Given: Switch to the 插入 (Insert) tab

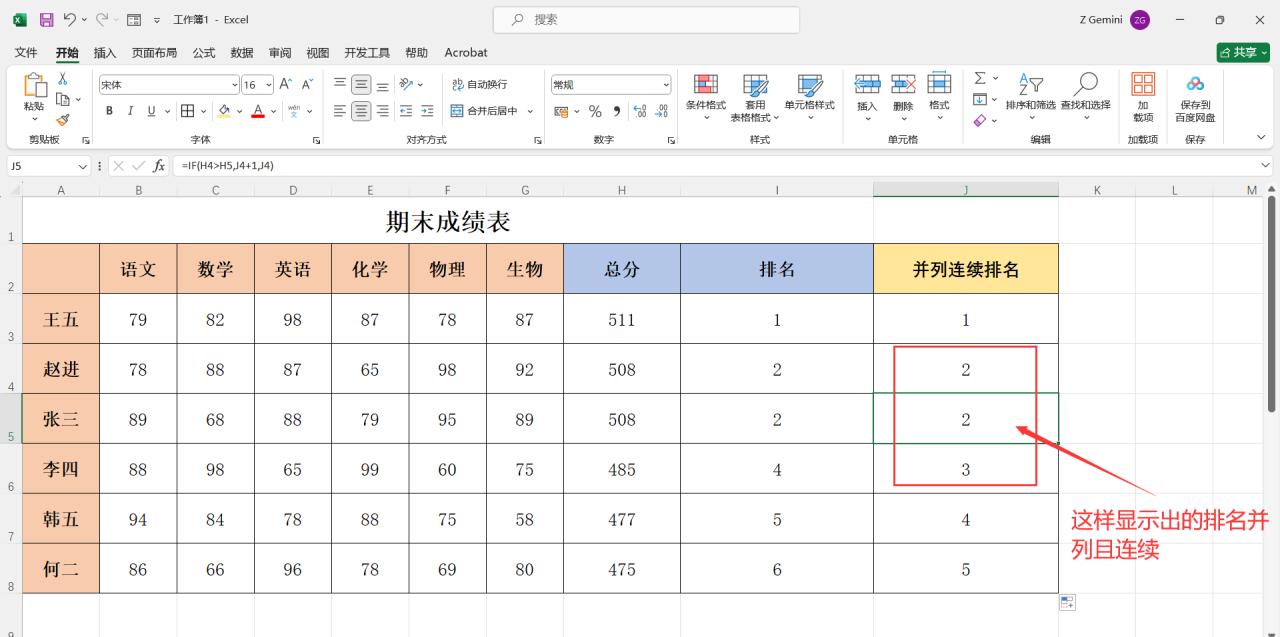Looking at the screenshot, I should coord(105,52).
